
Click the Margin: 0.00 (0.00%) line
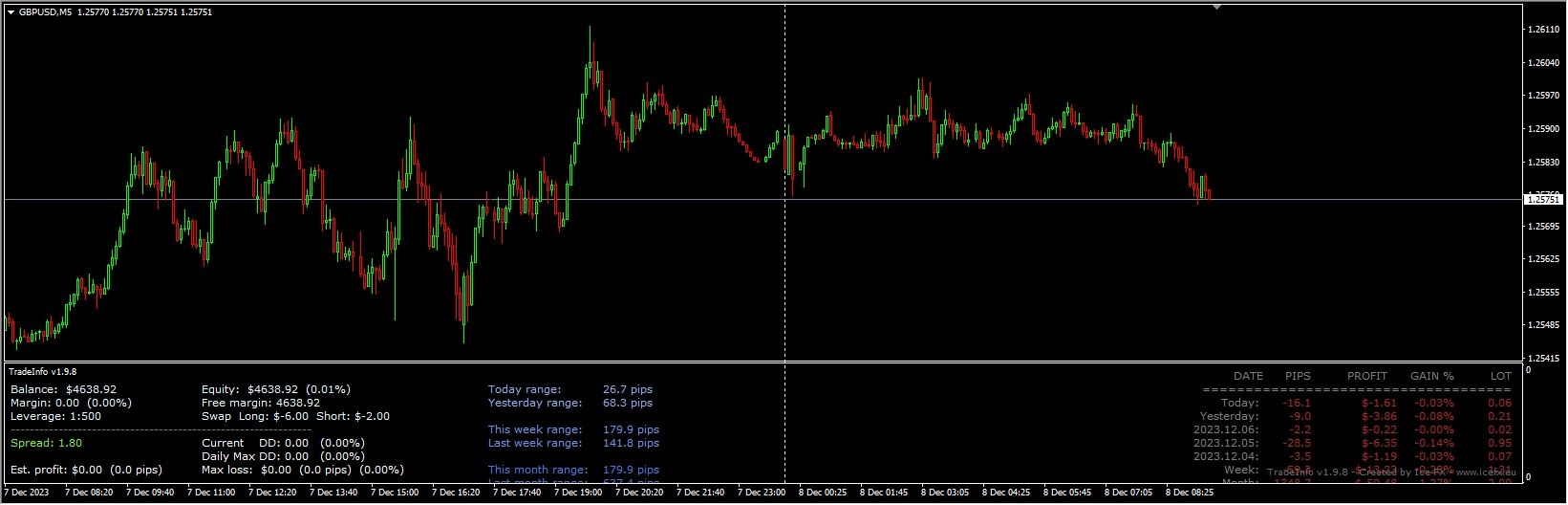click(72, 404)
